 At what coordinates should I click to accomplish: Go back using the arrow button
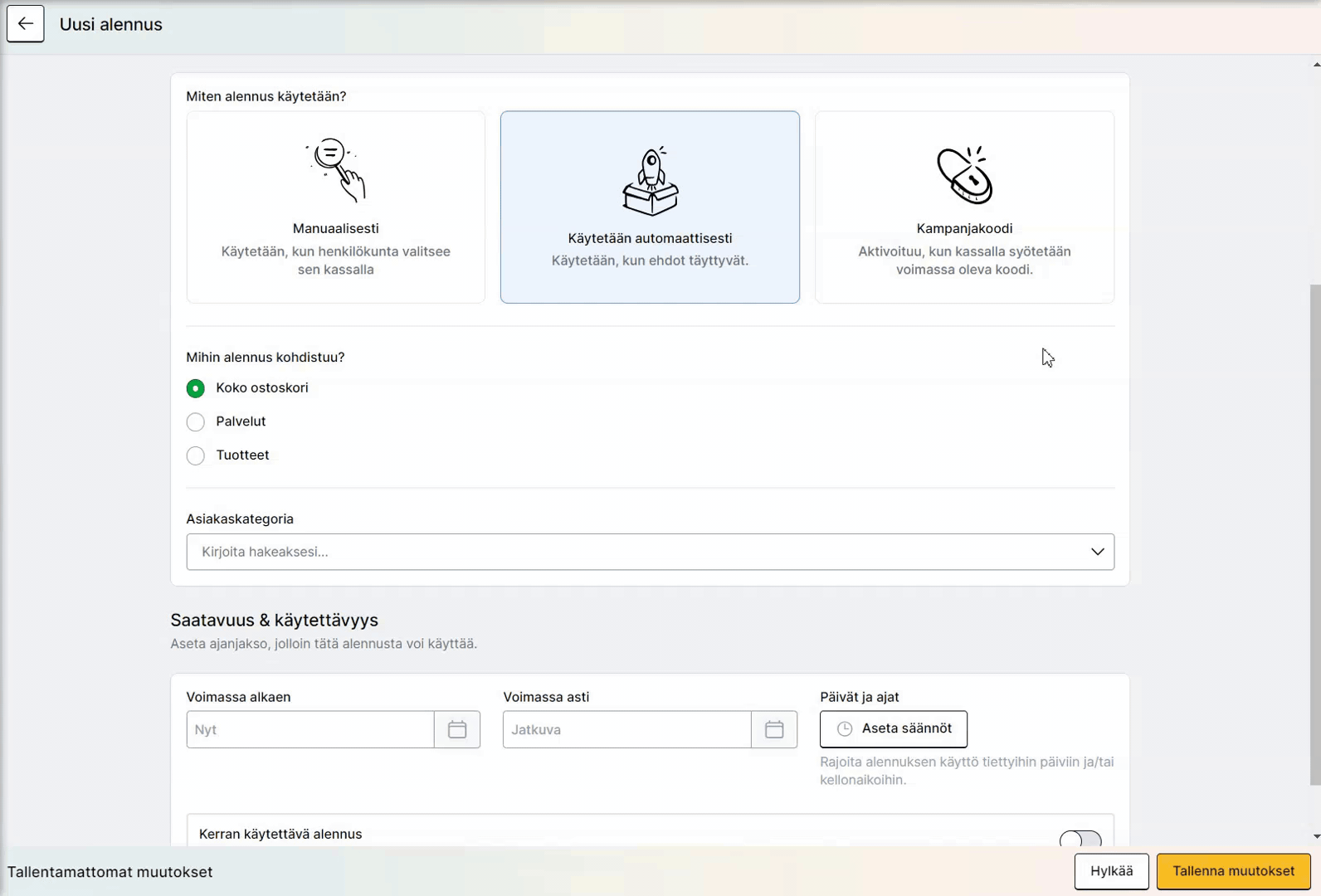point(26,24)
